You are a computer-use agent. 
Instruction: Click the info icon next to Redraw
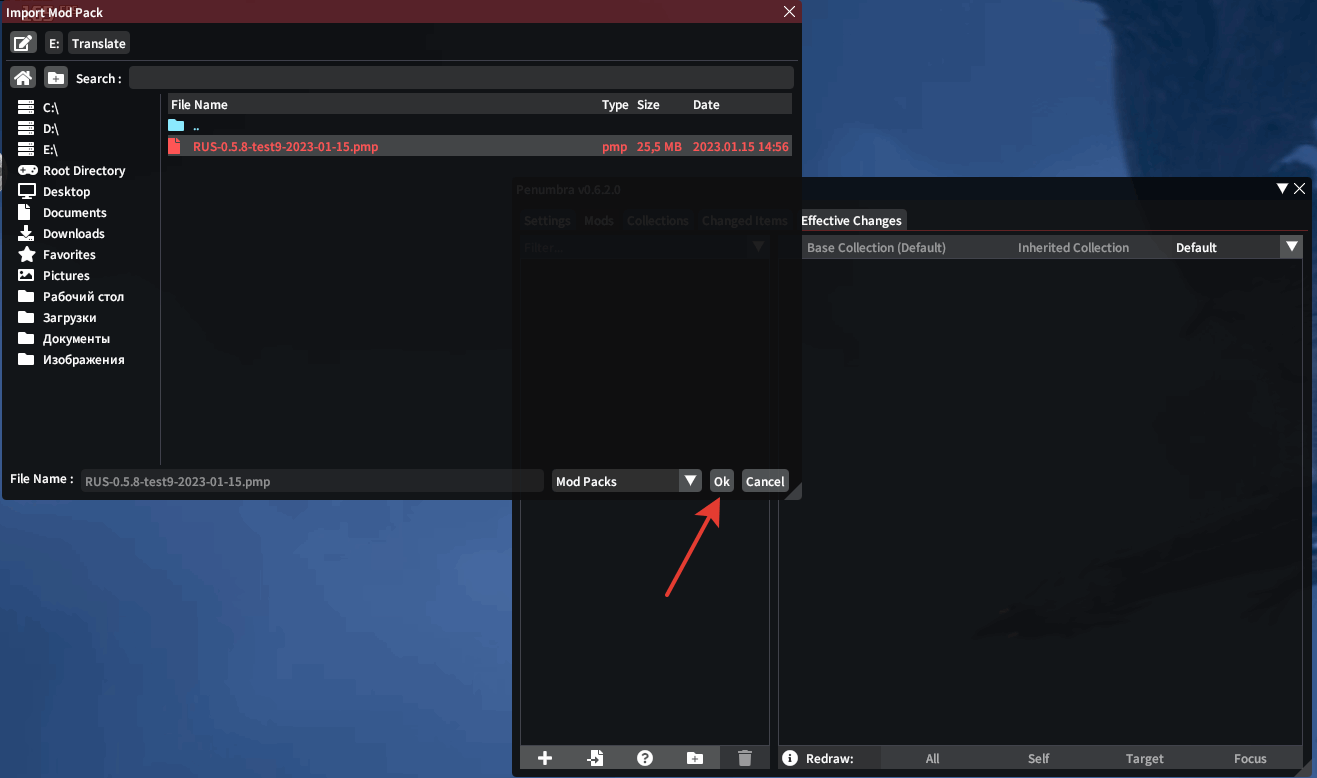click(790, 758)
